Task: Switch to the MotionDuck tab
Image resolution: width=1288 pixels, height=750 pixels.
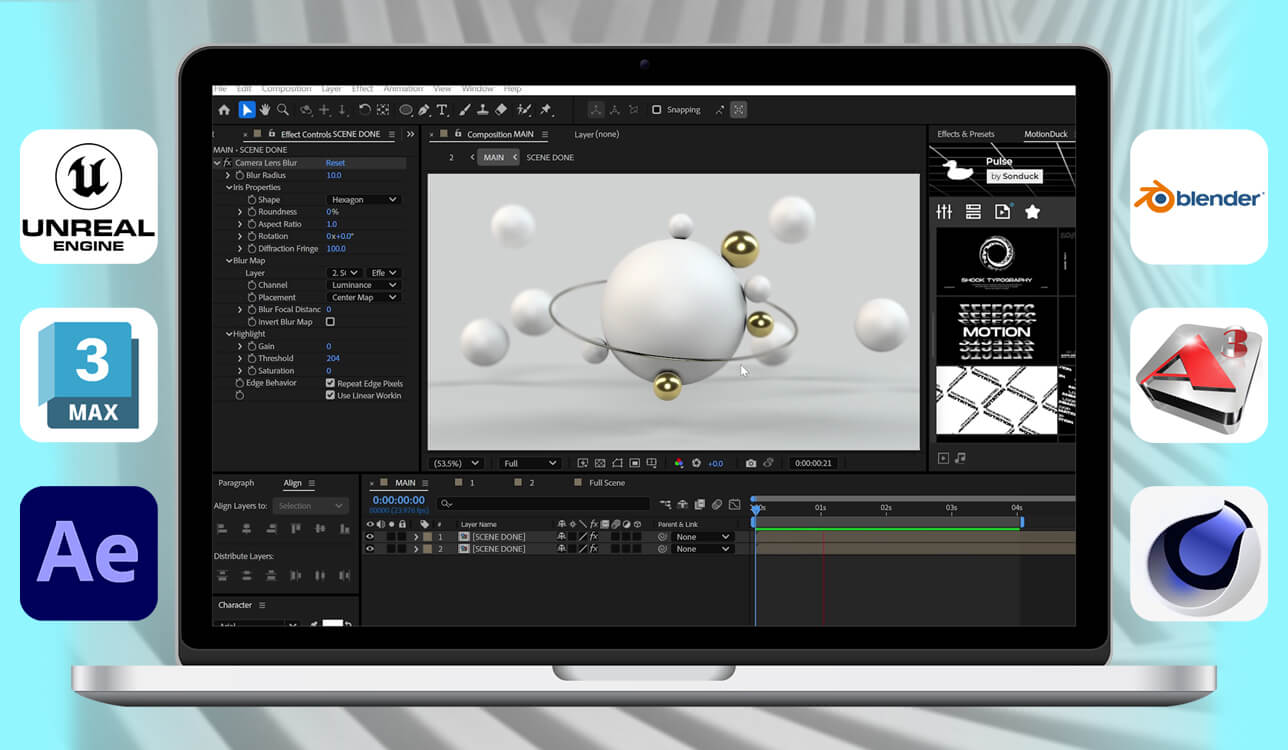Action: click(x=1046, y=134)
